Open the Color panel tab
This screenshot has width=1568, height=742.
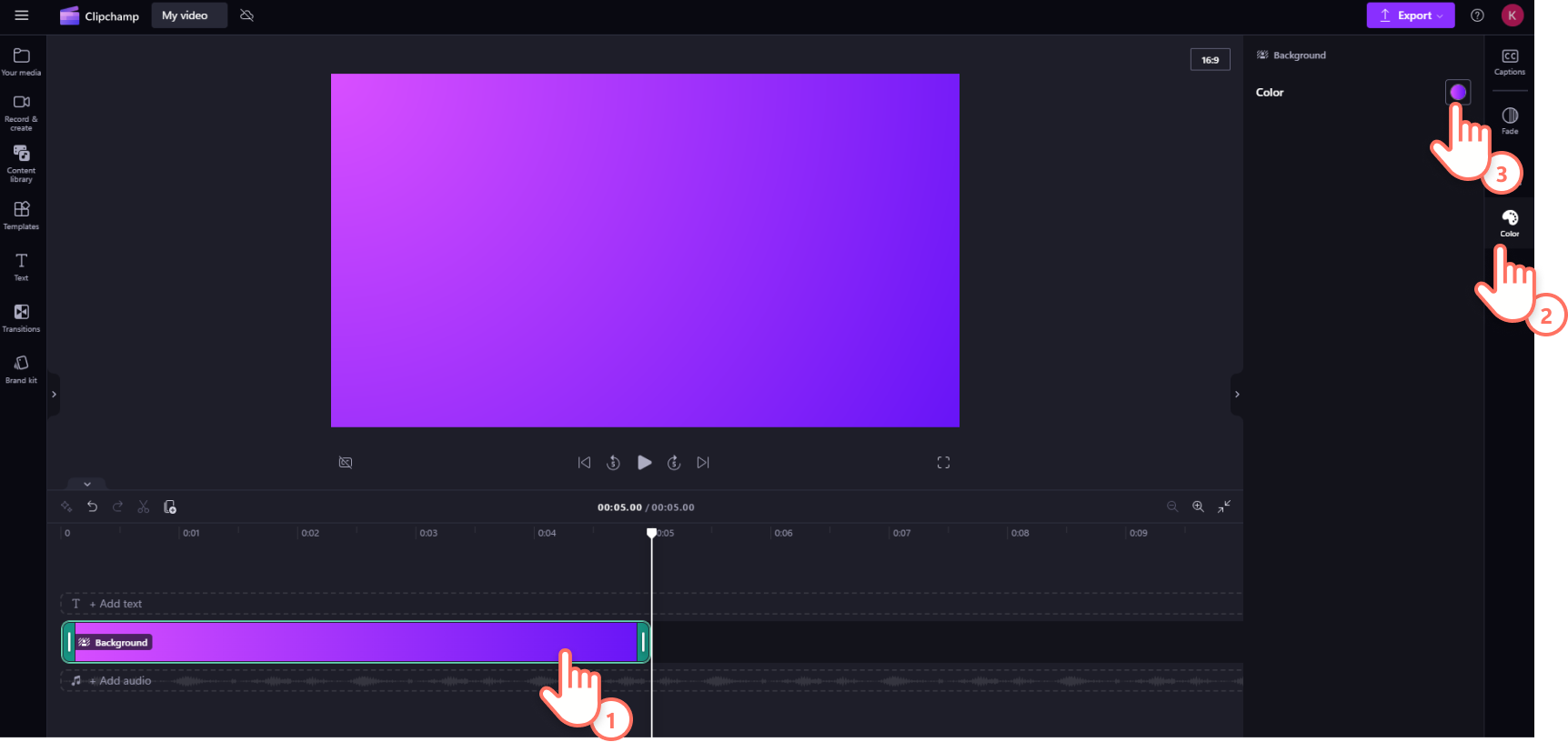tap(1510, 223)
